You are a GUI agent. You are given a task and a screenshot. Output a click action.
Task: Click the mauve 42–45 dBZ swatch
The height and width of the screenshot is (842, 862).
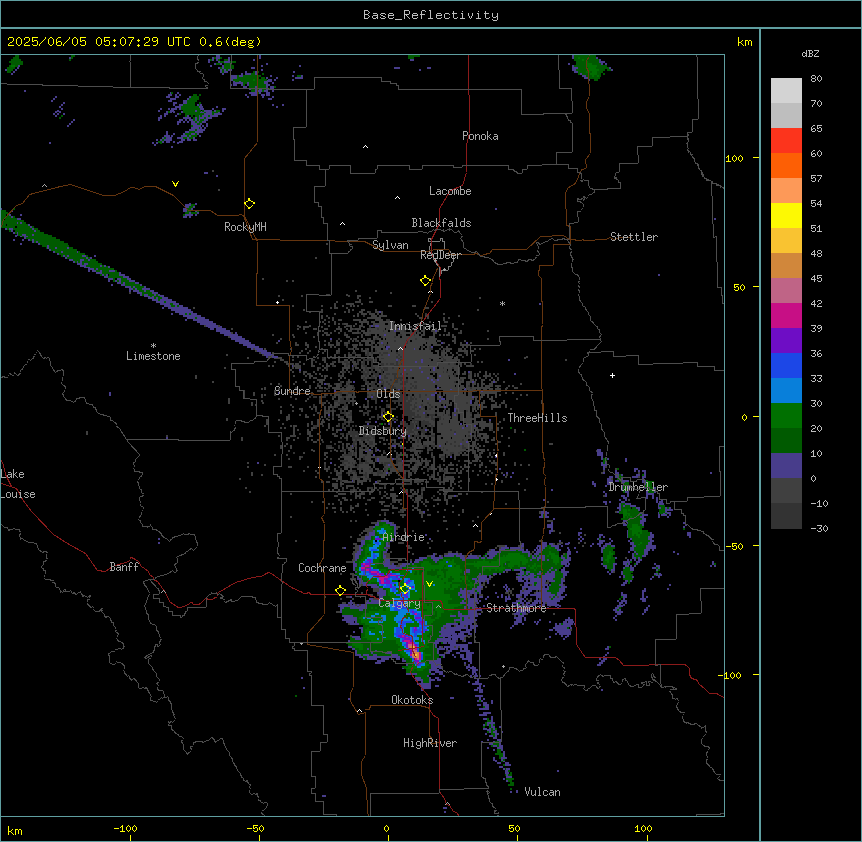click(786, 291)
